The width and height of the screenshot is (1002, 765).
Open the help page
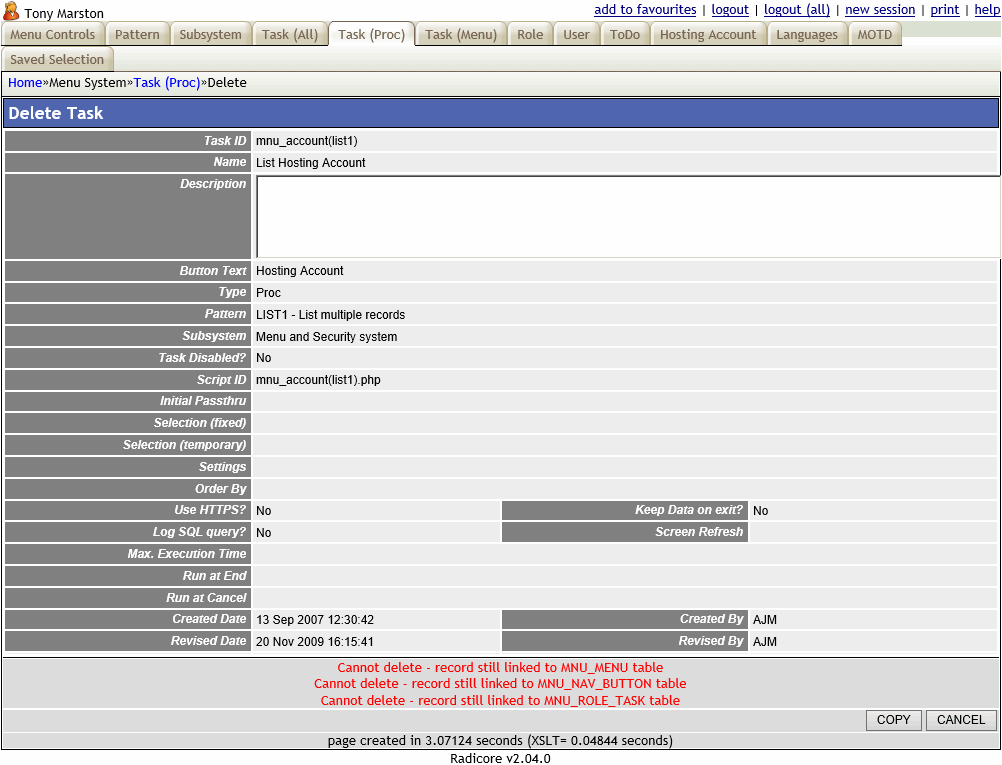987,9
